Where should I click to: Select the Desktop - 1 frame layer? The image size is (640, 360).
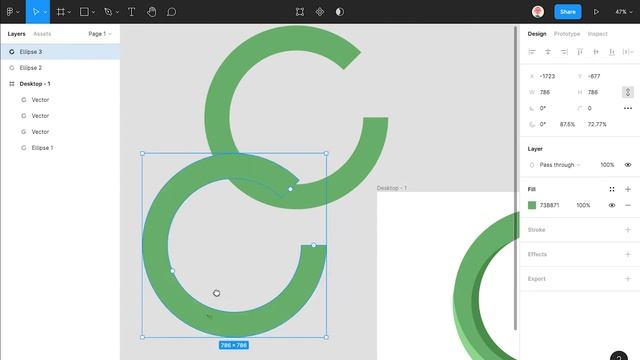[x=60, y=84]
